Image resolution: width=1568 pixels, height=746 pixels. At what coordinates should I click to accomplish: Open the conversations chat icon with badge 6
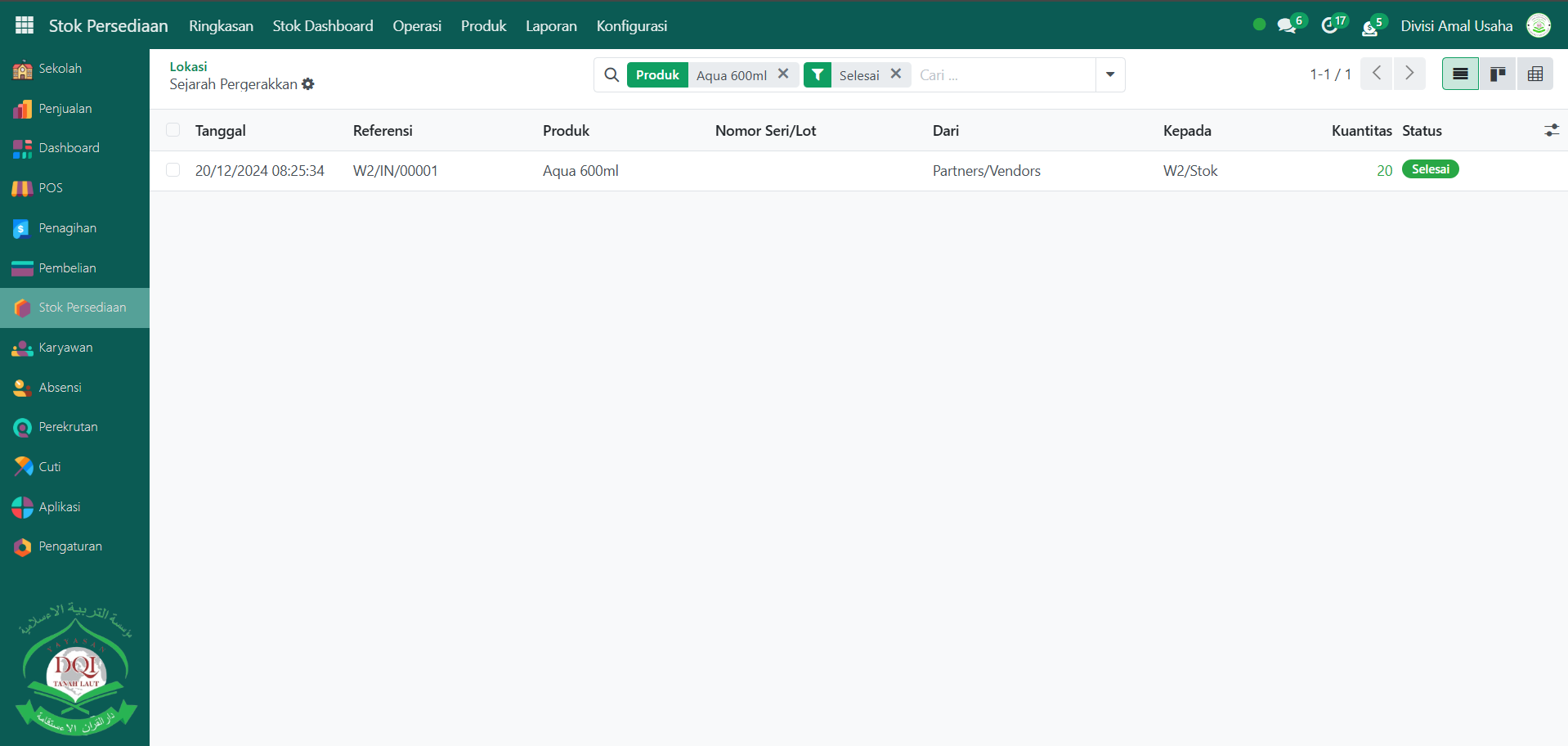pyautogui.click(x=1287, y=26)
